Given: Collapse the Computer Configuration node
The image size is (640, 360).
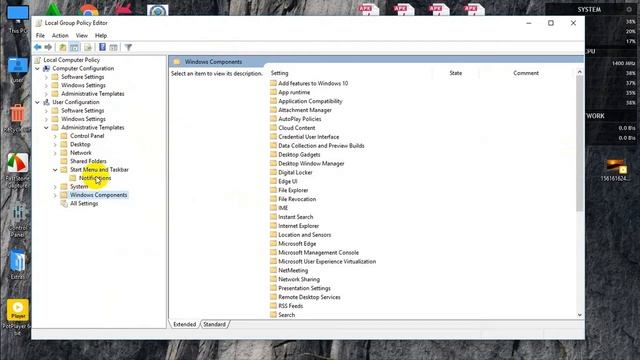Looking at the screenshot, I should tap(38, 69).
